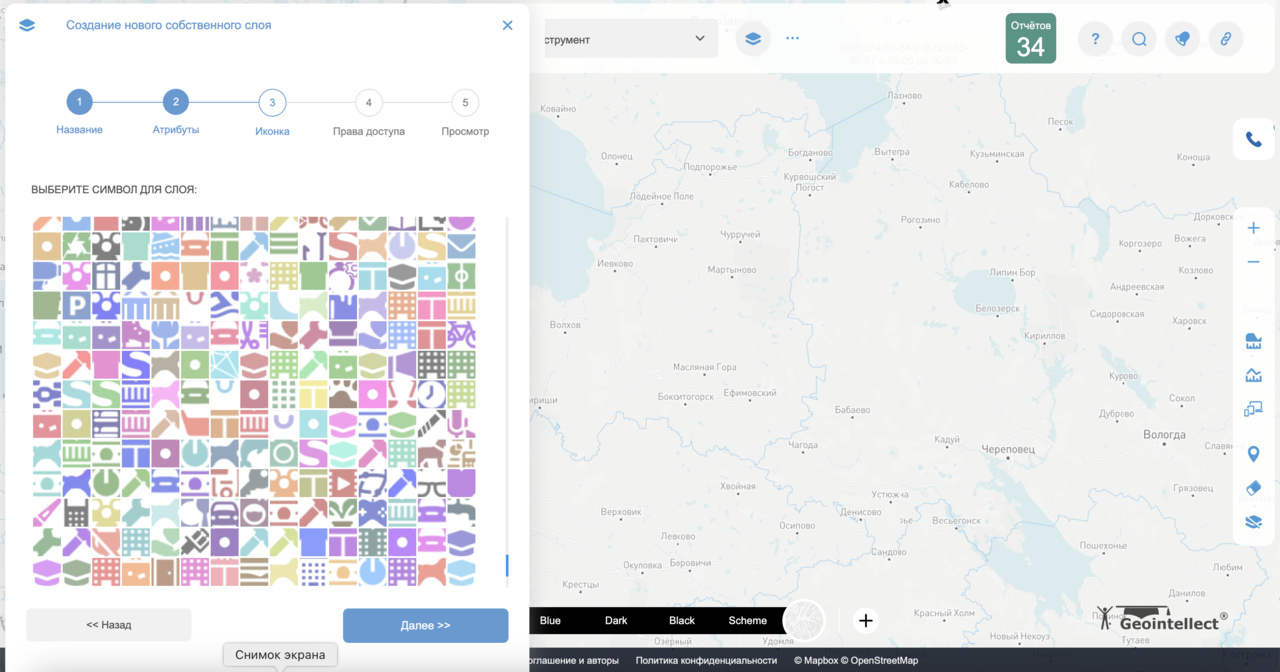
Task: Click the link sharing icon top right
Action: click(1226, 38)
